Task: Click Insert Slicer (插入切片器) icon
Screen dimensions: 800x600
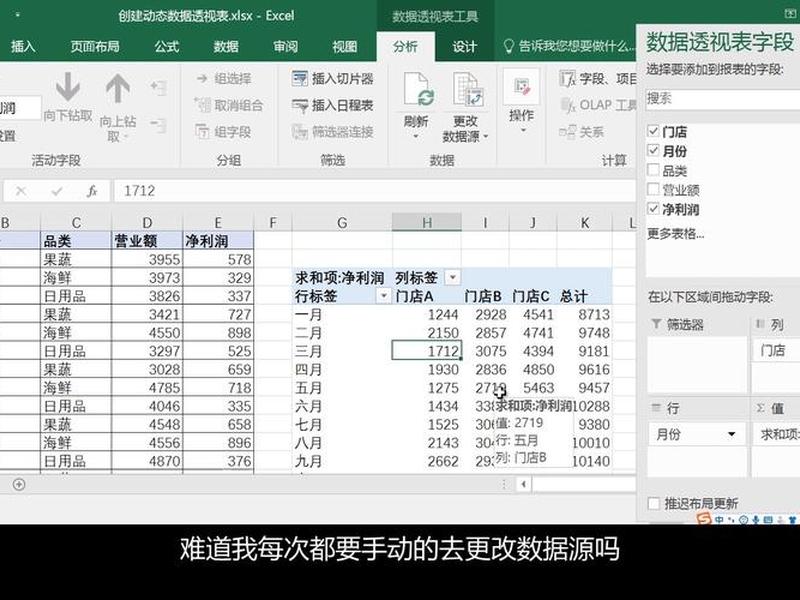Action: (x=299, y=79)
